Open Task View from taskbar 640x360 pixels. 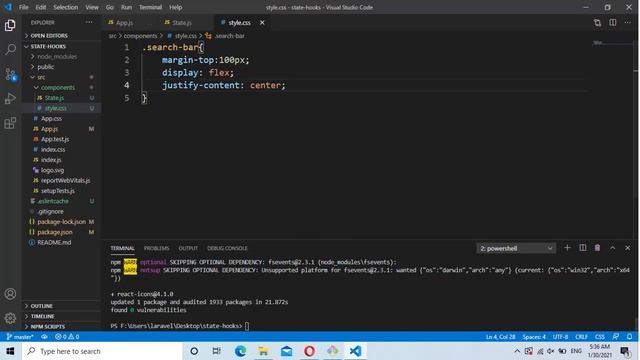(x=217, y=351)
